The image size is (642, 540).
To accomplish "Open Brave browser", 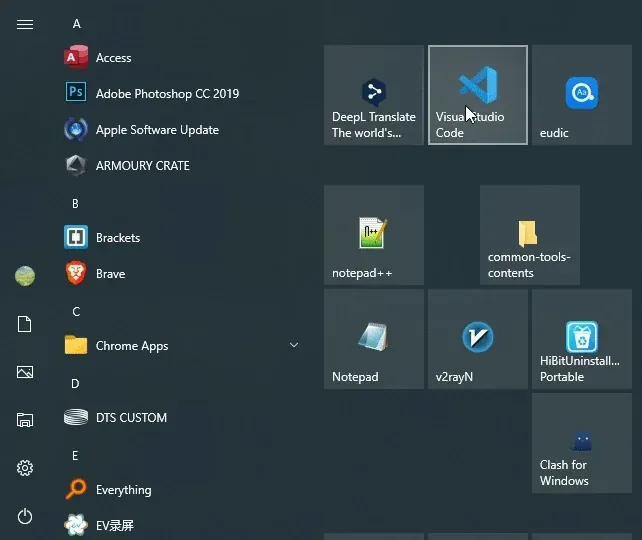I will point(182,274).
